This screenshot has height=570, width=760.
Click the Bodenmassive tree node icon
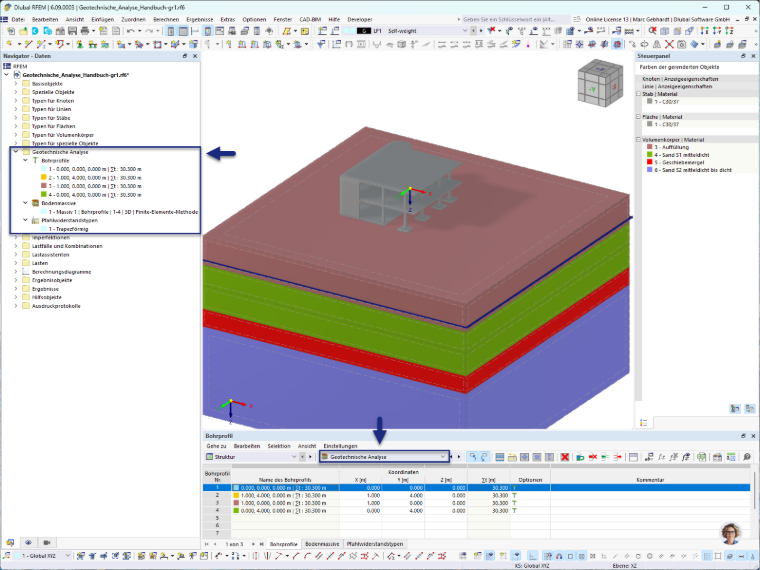click(x=35, y=203)
